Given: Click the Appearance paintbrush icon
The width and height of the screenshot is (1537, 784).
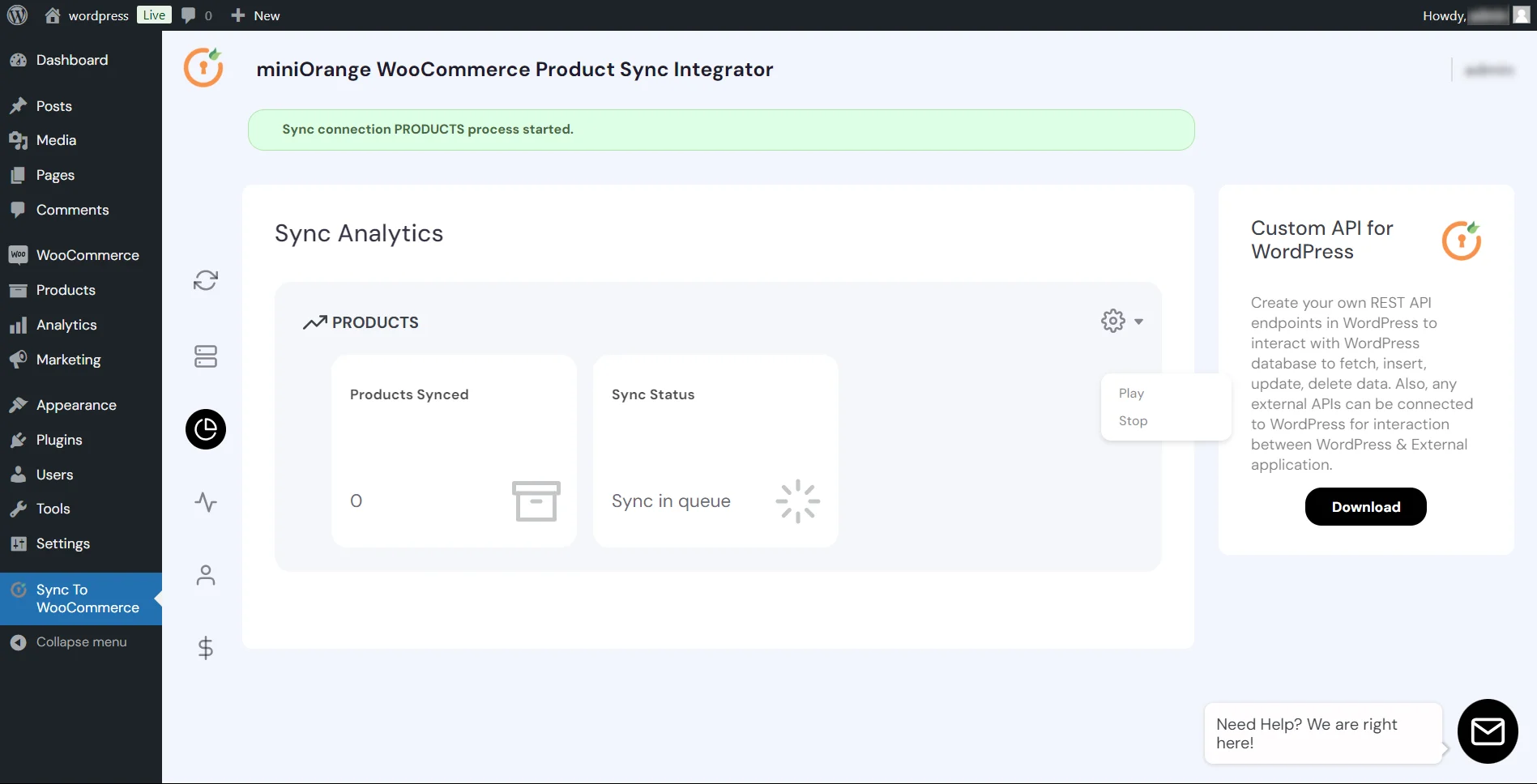Looking at the screenshot, I should (18, 405).
